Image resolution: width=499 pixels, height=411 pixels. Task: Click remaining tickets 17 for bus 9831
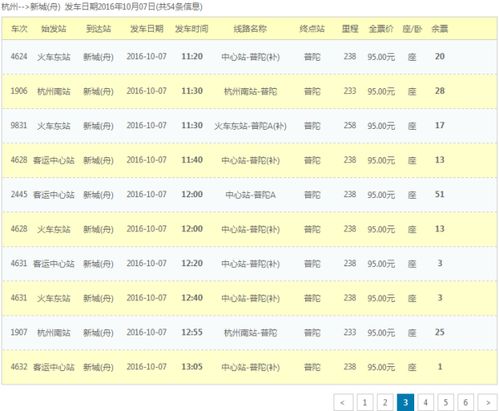pyautogui.click(x=440, y=125)
